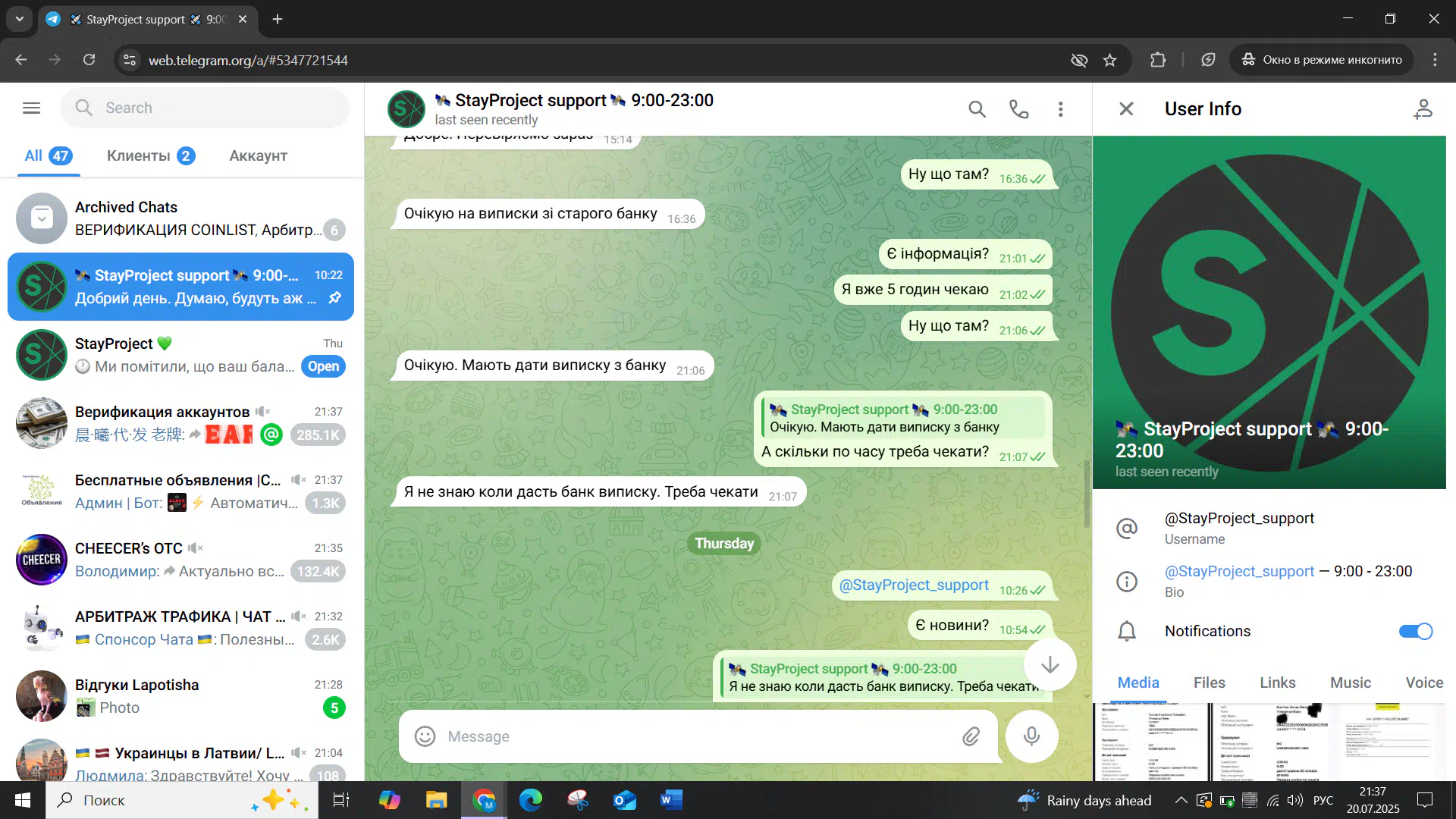The height and width of the screenshot is (819, 1456).
Task: Click the browser back arrow
Action: coord(20,60)
